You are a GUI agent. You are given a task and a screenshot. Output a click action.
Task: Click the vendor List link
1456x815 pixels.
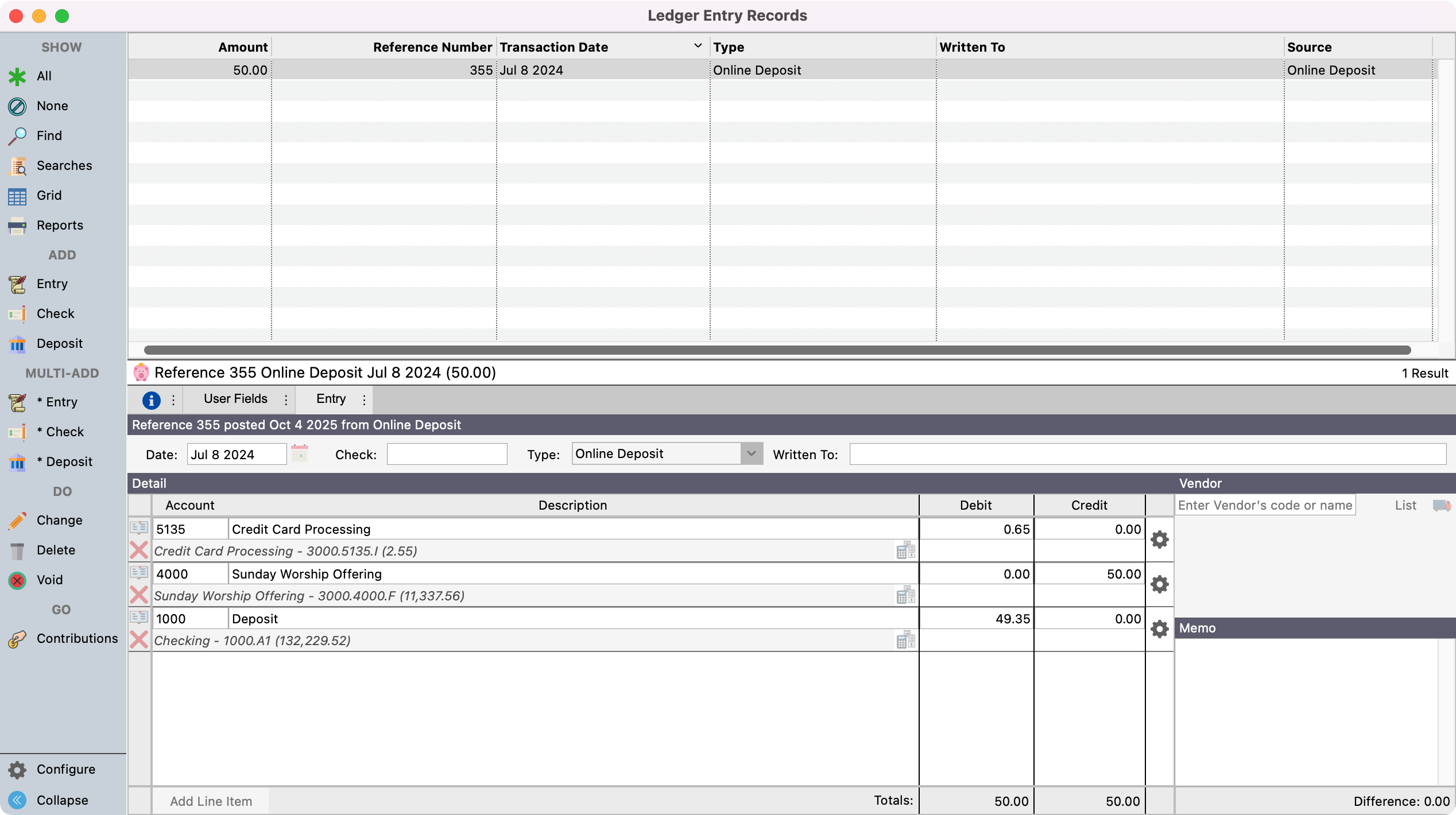click(x=1405, y=505)
